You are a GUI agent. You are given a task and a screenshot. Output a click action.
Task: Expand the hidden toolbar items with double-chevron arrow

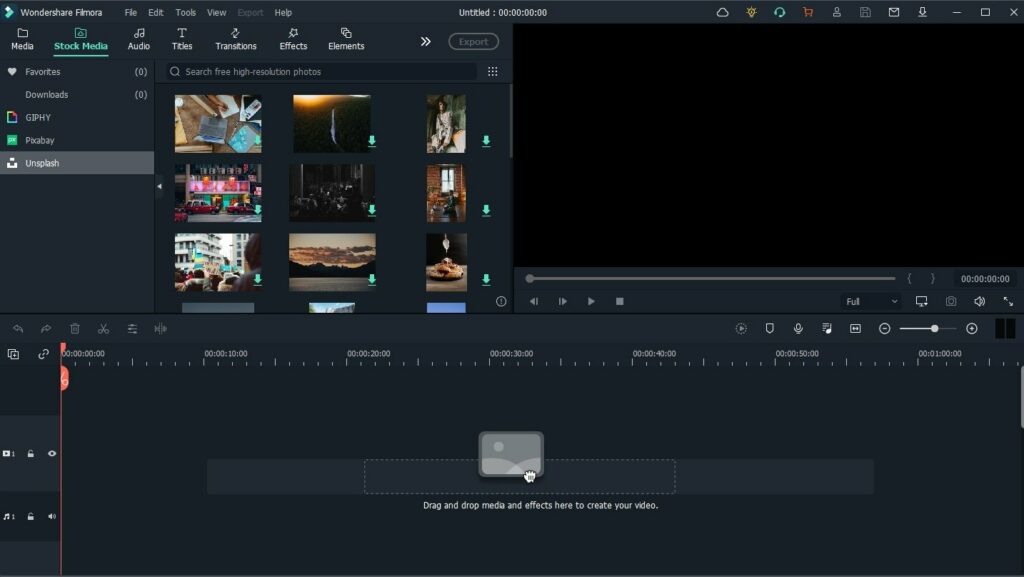tap(425, 41)
